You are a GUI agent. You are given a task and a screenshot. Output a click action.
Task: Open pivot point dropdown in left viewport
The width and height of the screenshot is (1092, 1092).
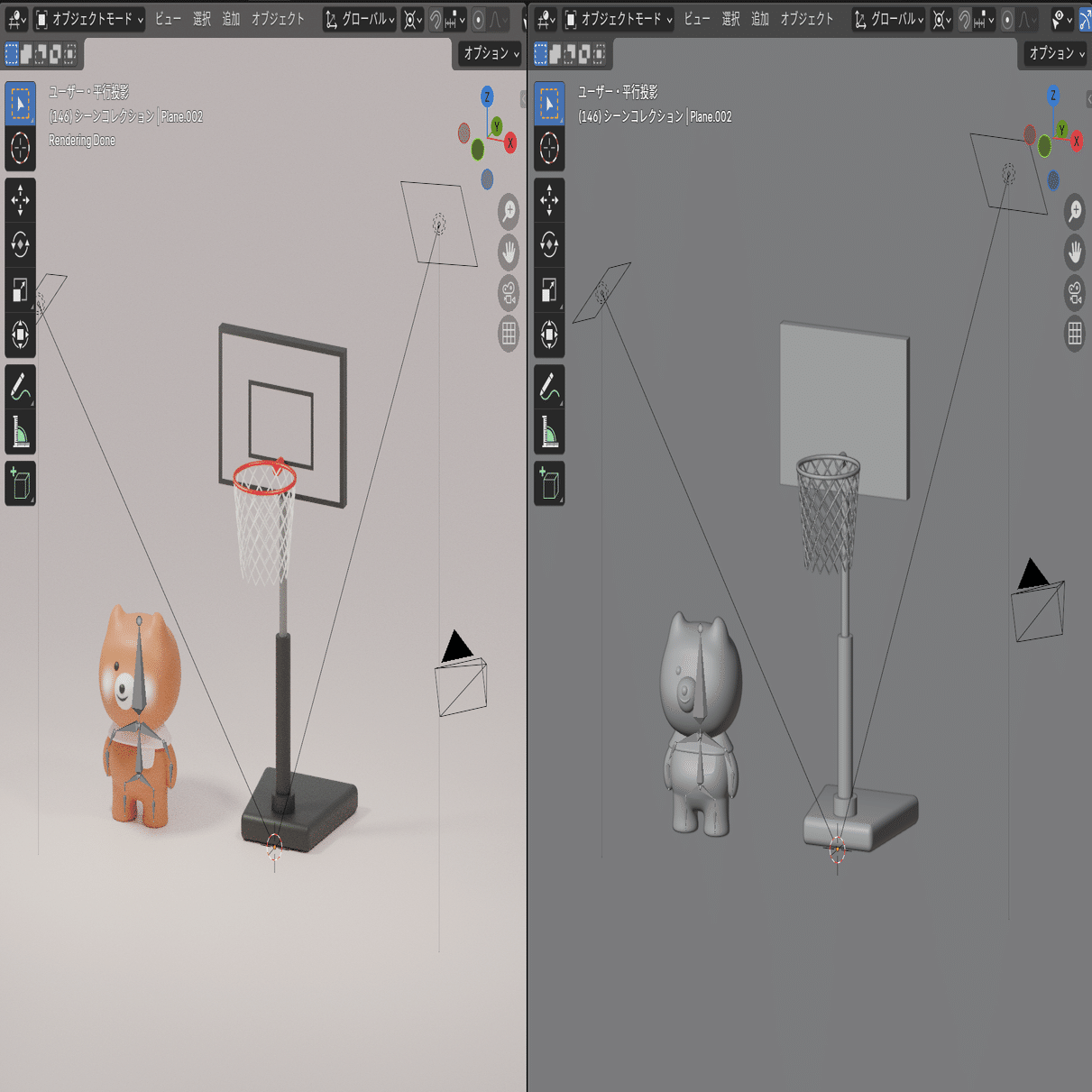click(412, 19)
